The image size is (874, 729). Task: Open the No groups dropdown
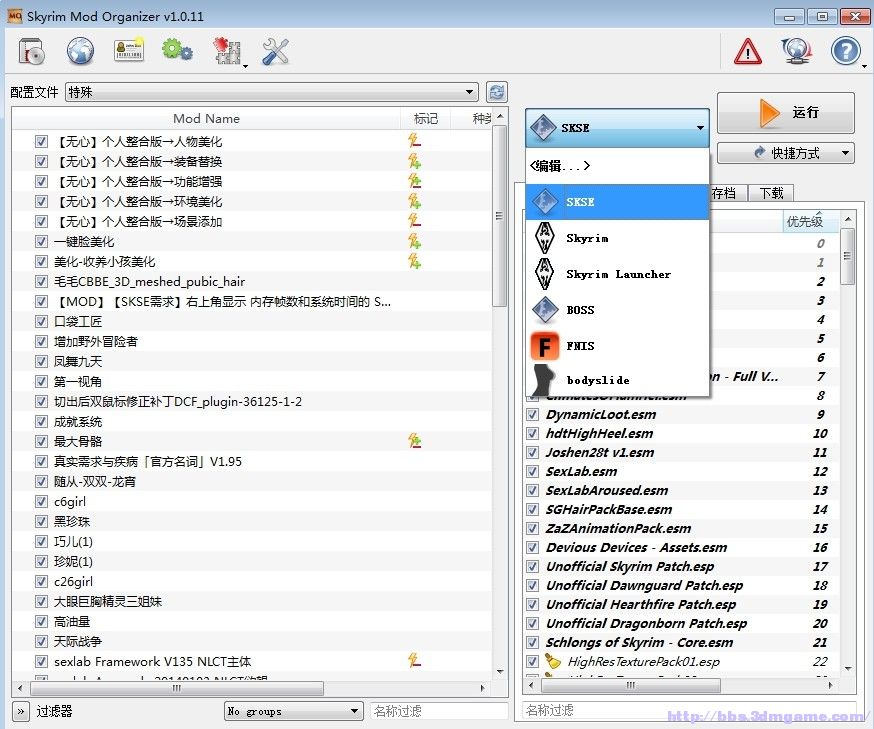pos(293,711)
